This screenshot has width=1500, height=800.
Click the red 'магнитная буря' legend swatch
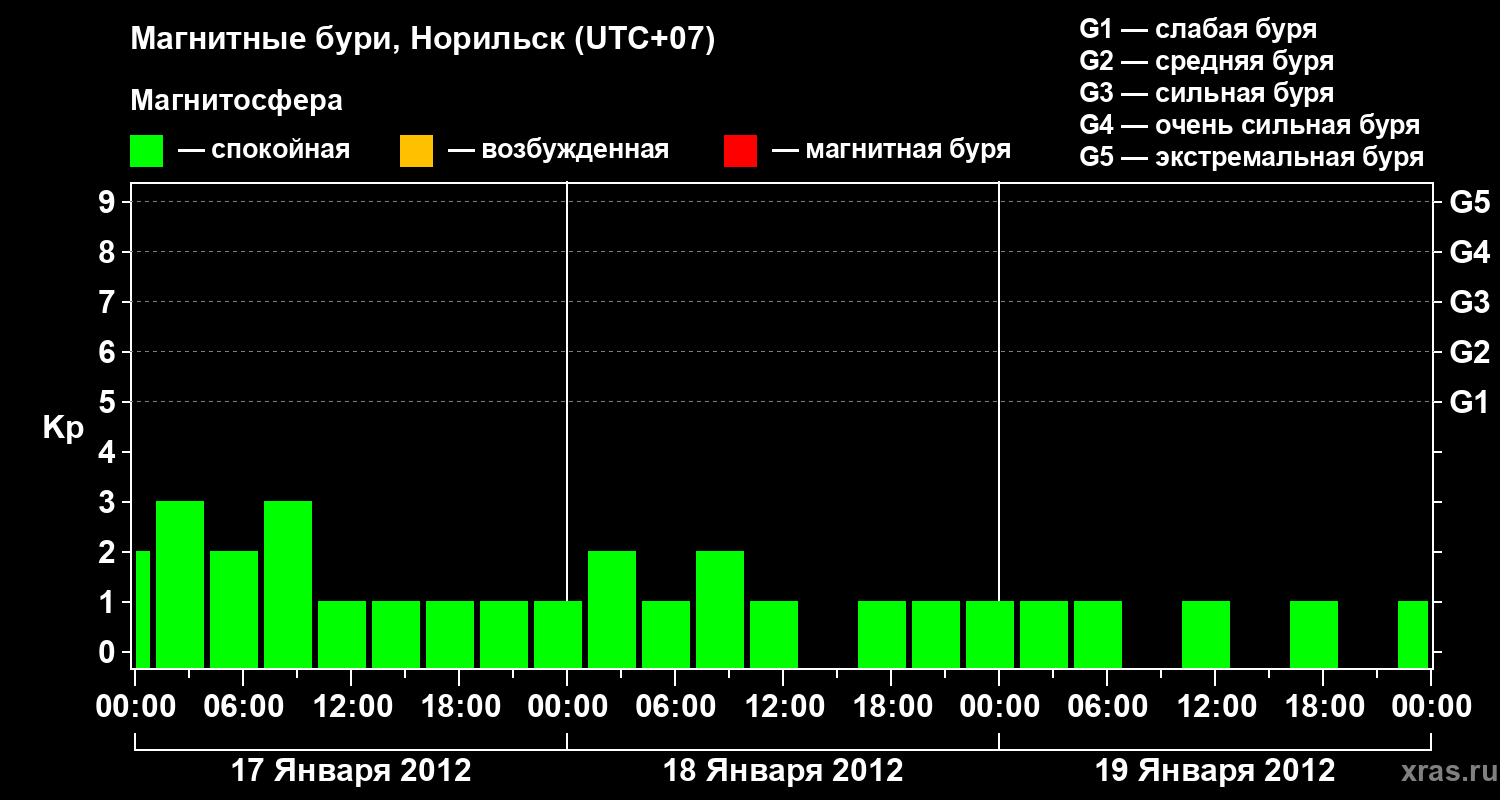click(740, 151)
